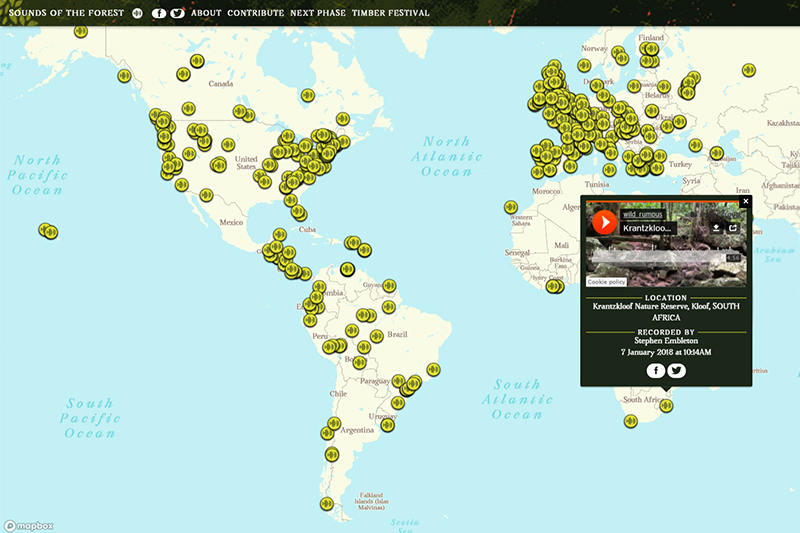Open the marker in Baja California
The image size is (800, 533).
(x=182, y=185)
